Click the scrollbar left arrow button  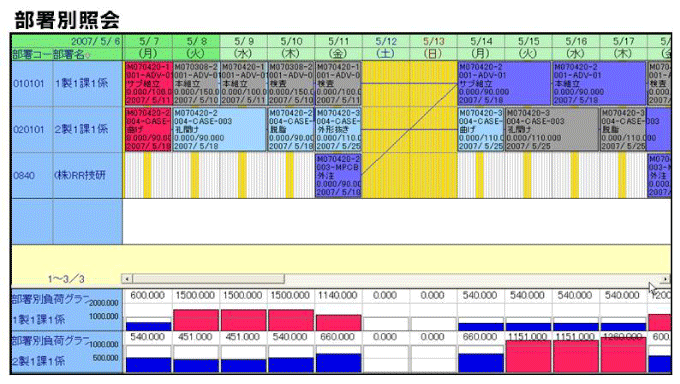(x=127, y=279)
